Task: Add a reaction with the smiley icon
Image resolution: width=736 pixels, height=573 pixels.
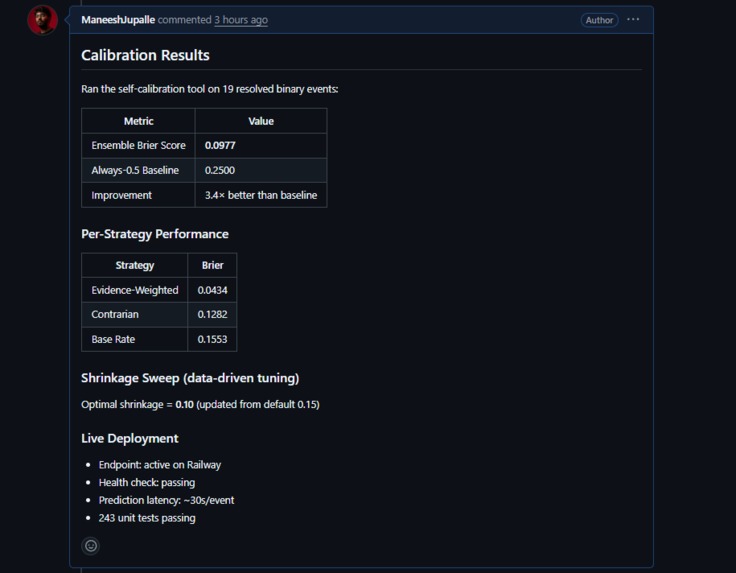Action: 91,546
